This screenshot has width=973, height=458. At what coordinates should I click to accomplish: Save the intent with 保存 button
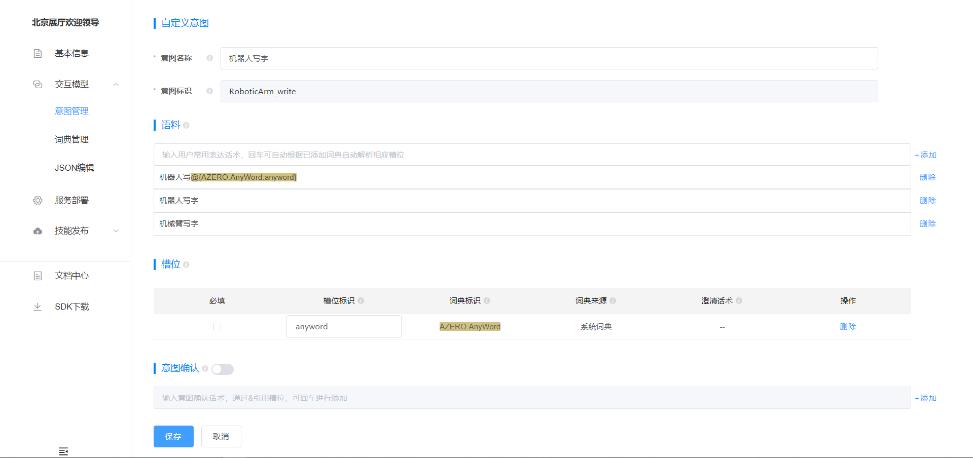[173, 436]
